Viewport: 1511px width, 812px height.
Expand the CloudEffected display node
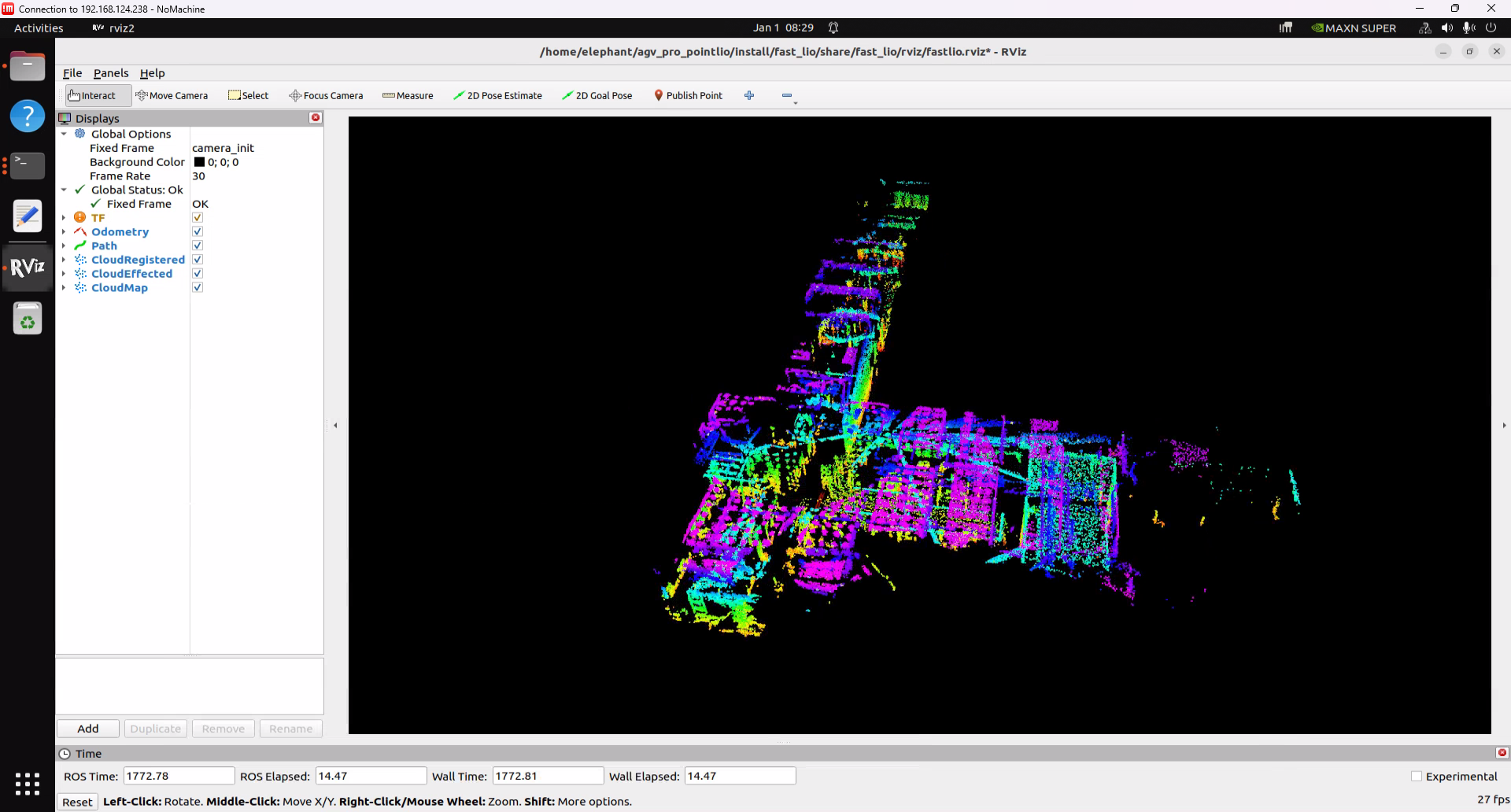click(x=64, y=274)
